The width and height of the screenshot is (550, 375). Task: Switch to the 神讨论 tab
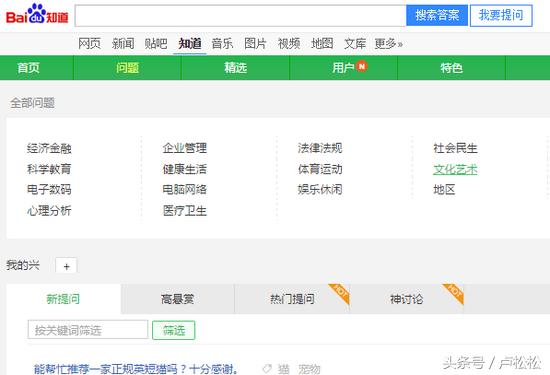407,299
